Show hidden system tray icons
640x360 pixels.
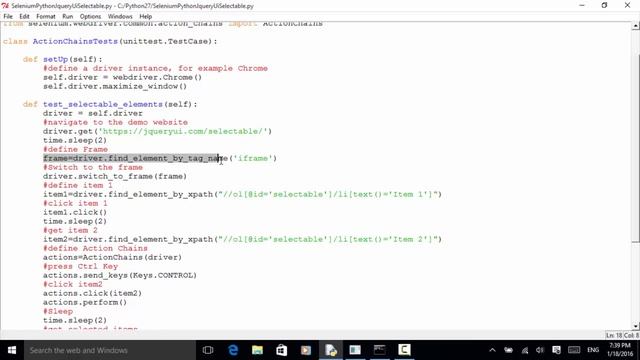point(492,350)
